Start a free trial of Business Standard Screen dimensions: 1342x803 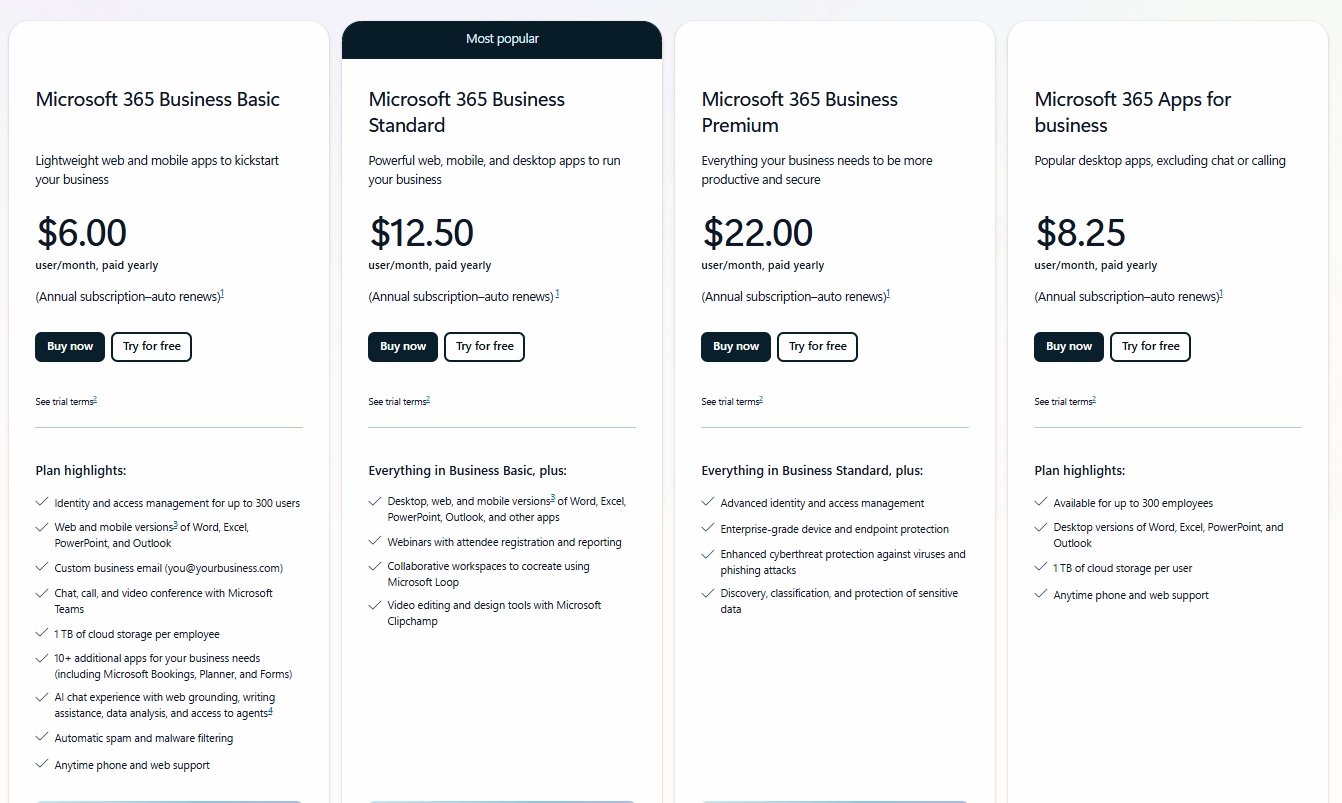[x=484, y=346]
